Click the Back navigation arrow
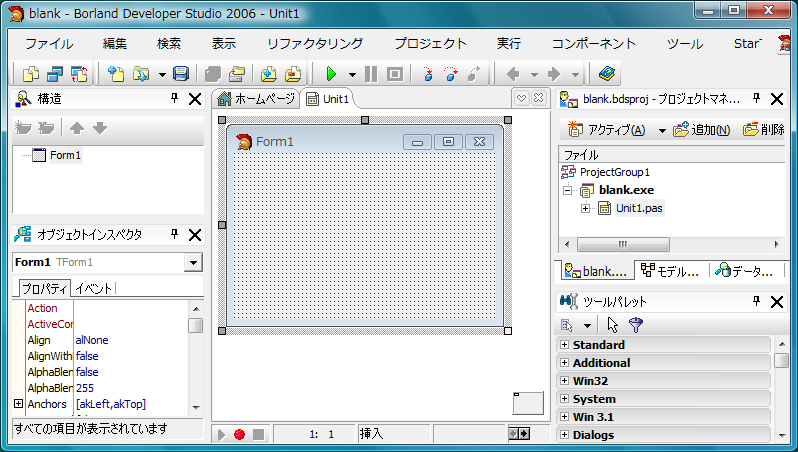The width and height of the screenshot is (798, 452). [513, 74]
